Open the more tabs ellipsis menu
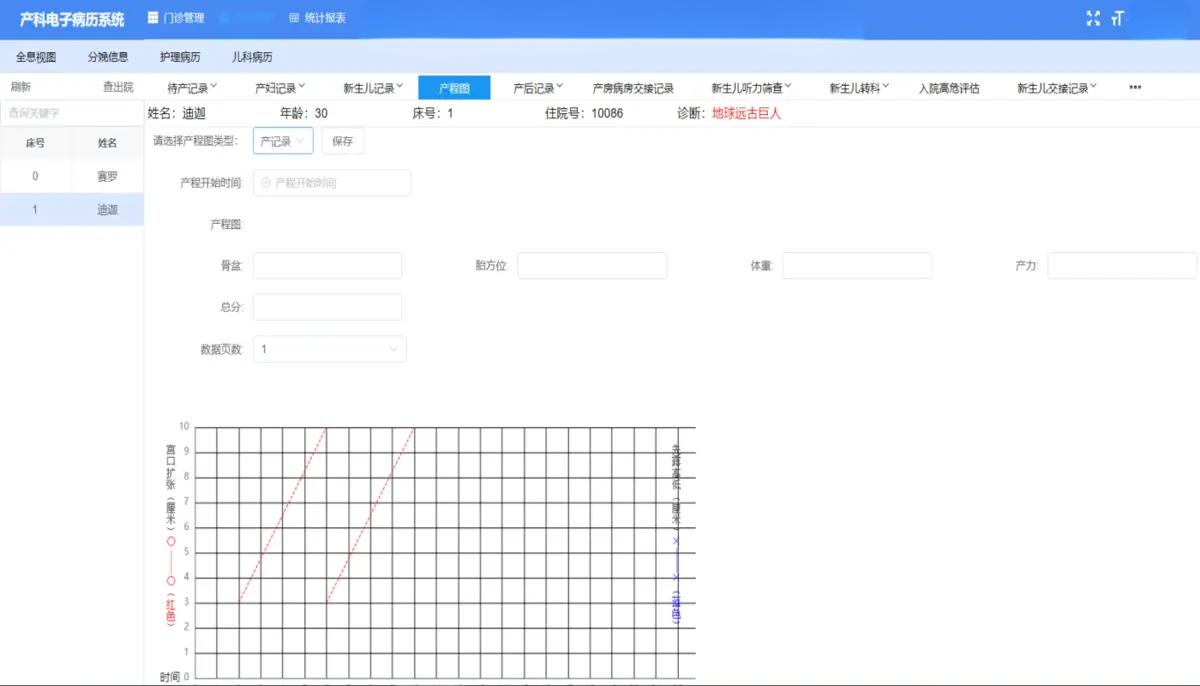 click(1135, 88)
